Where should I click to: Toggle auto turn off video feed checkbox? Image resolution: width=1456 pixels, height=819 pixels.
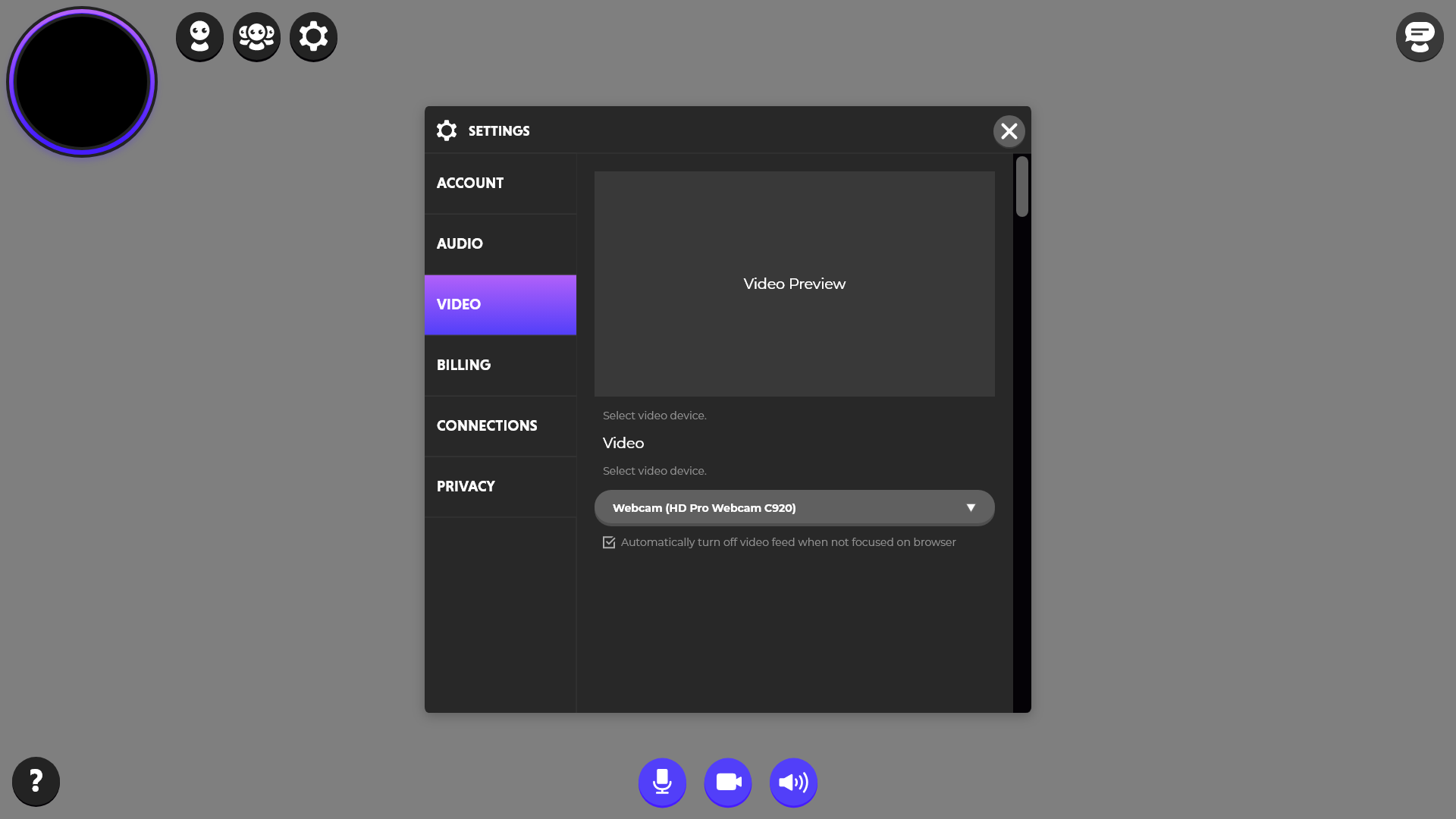pyautogui.click(x=609, y=542)
